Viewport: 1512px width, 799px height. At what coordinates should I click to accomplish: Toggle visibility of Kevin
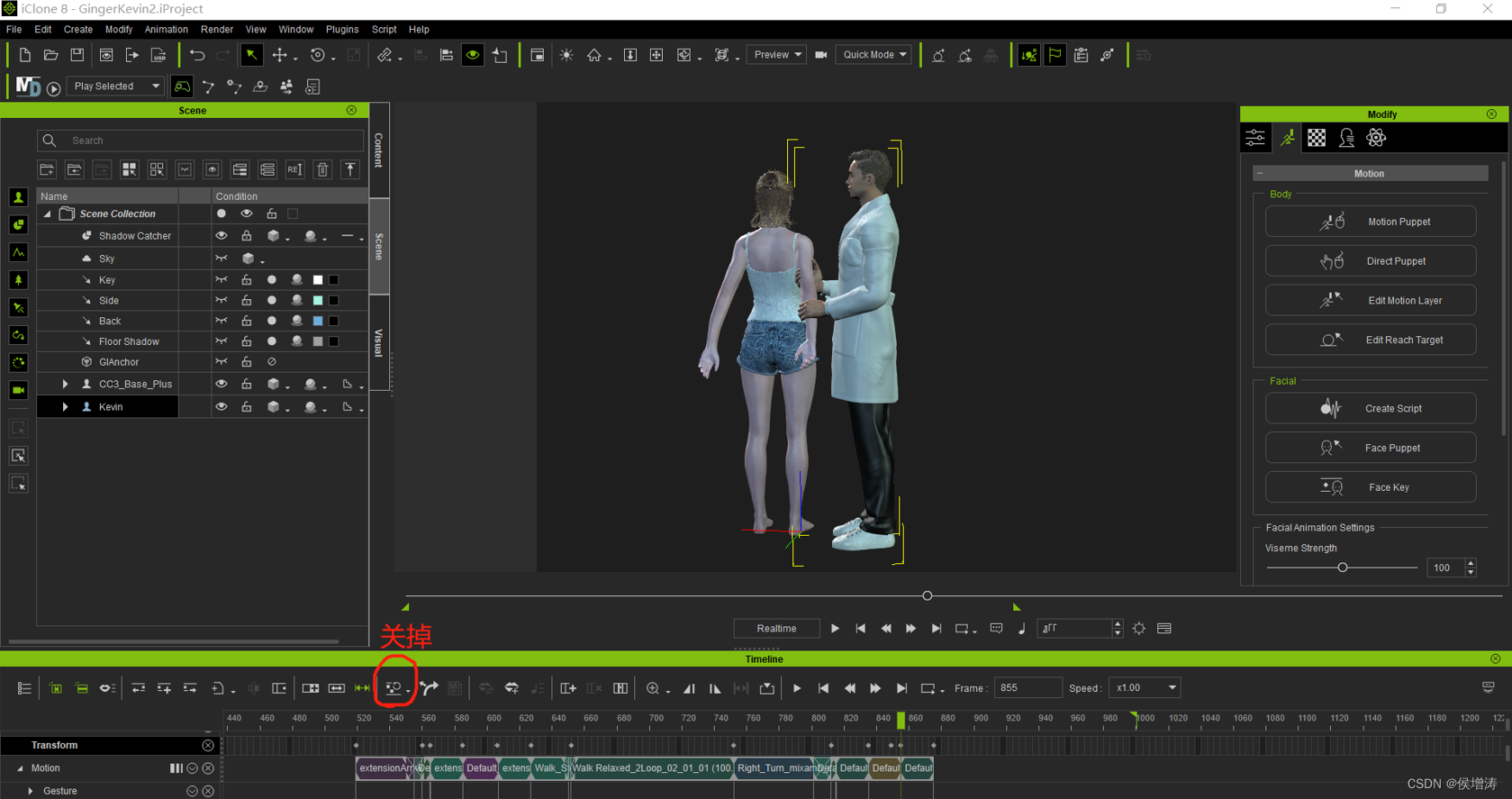click(x=221, y=407)
